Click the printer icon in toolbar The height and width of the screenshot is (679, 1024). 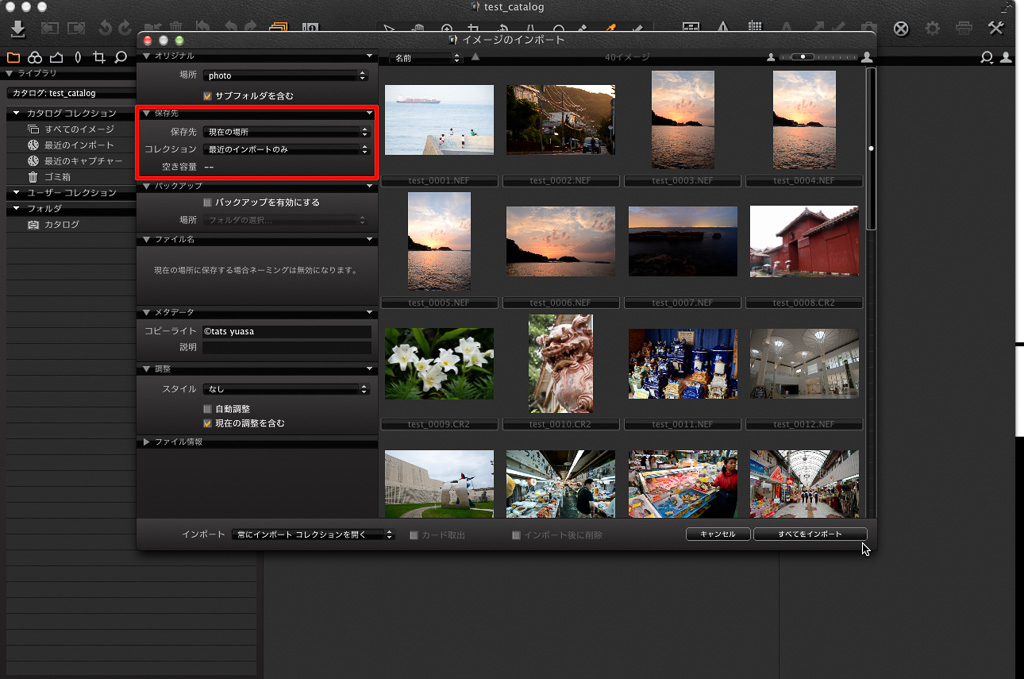coord(963,28)
